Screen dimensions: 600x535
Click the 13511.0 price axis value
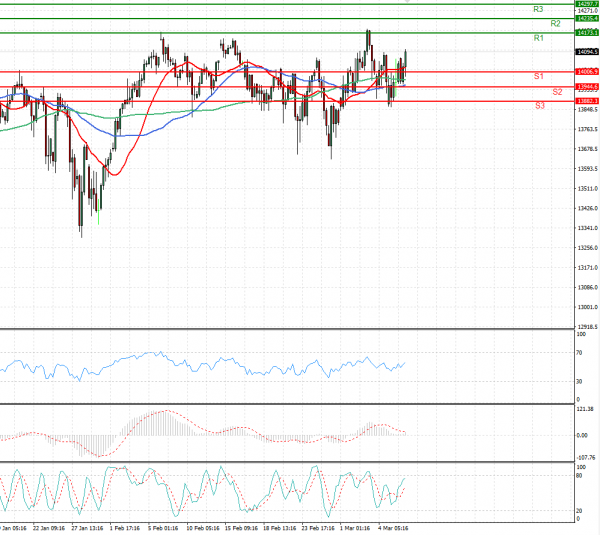pos(587,189)
